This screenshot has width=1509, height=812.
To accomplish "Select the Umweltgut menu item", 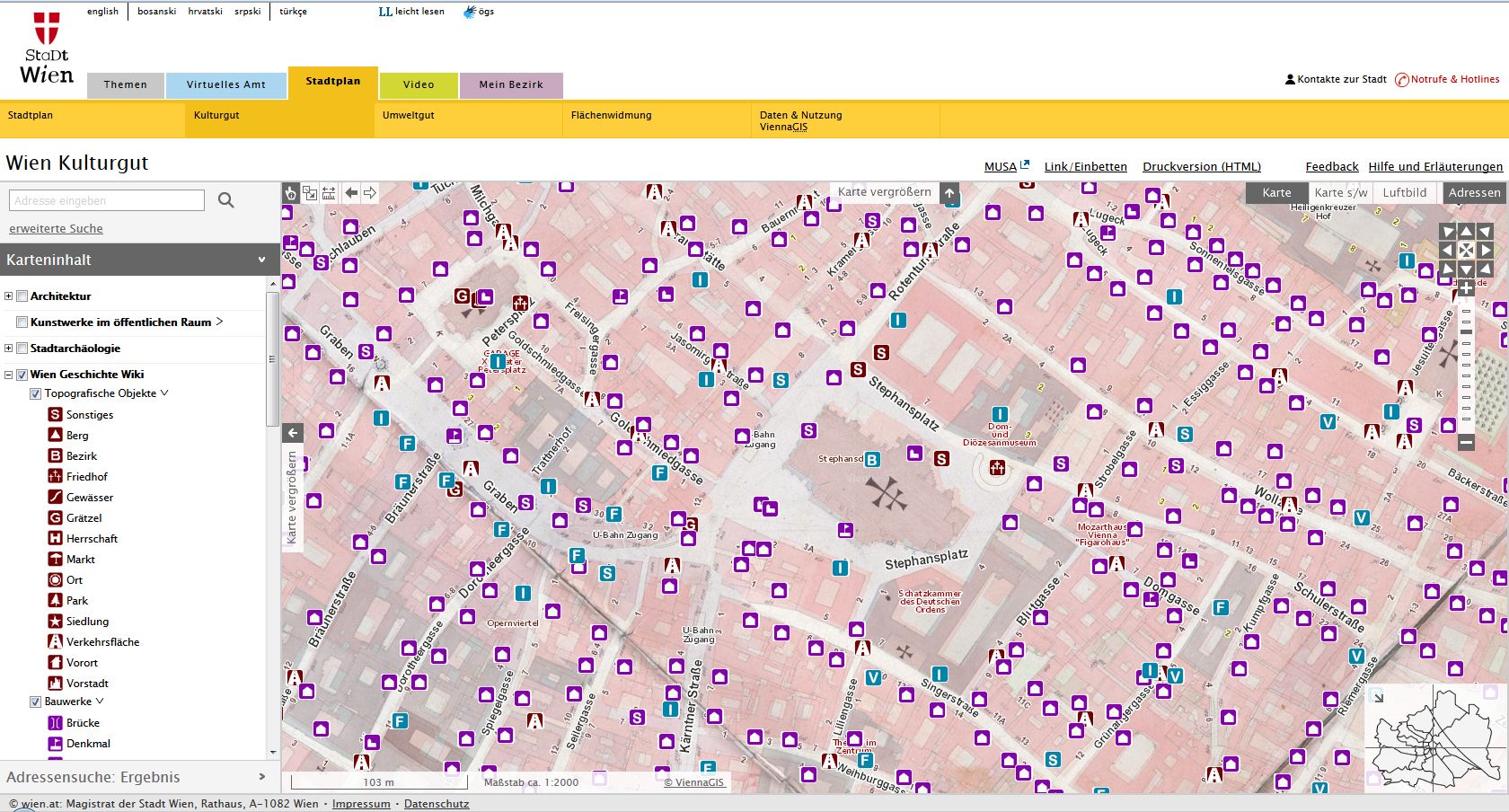I will pyautogui.click(x=409, y=115).
